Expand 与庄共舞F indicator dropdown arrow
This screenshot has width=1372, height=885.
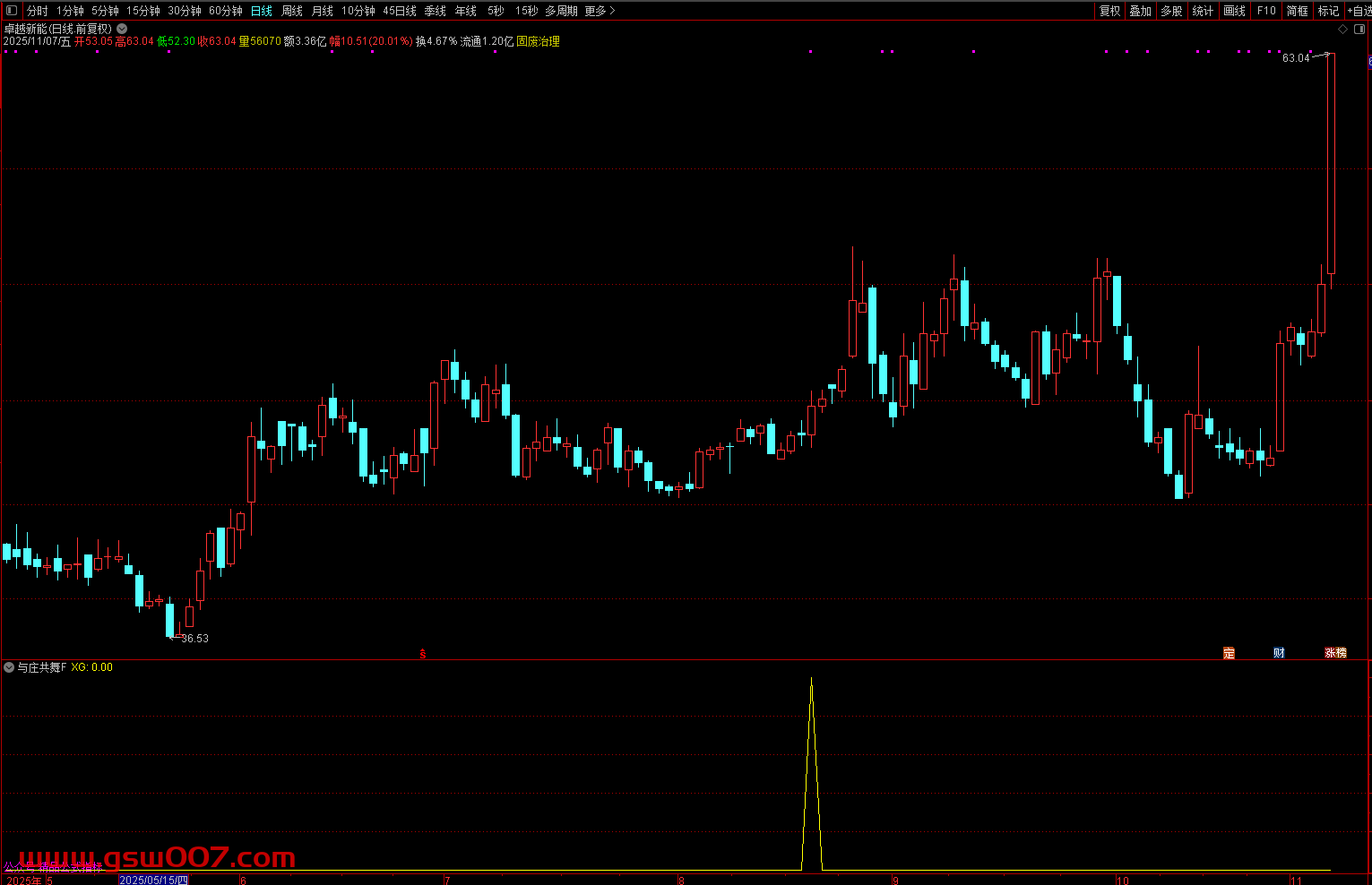tap(9, 667)
